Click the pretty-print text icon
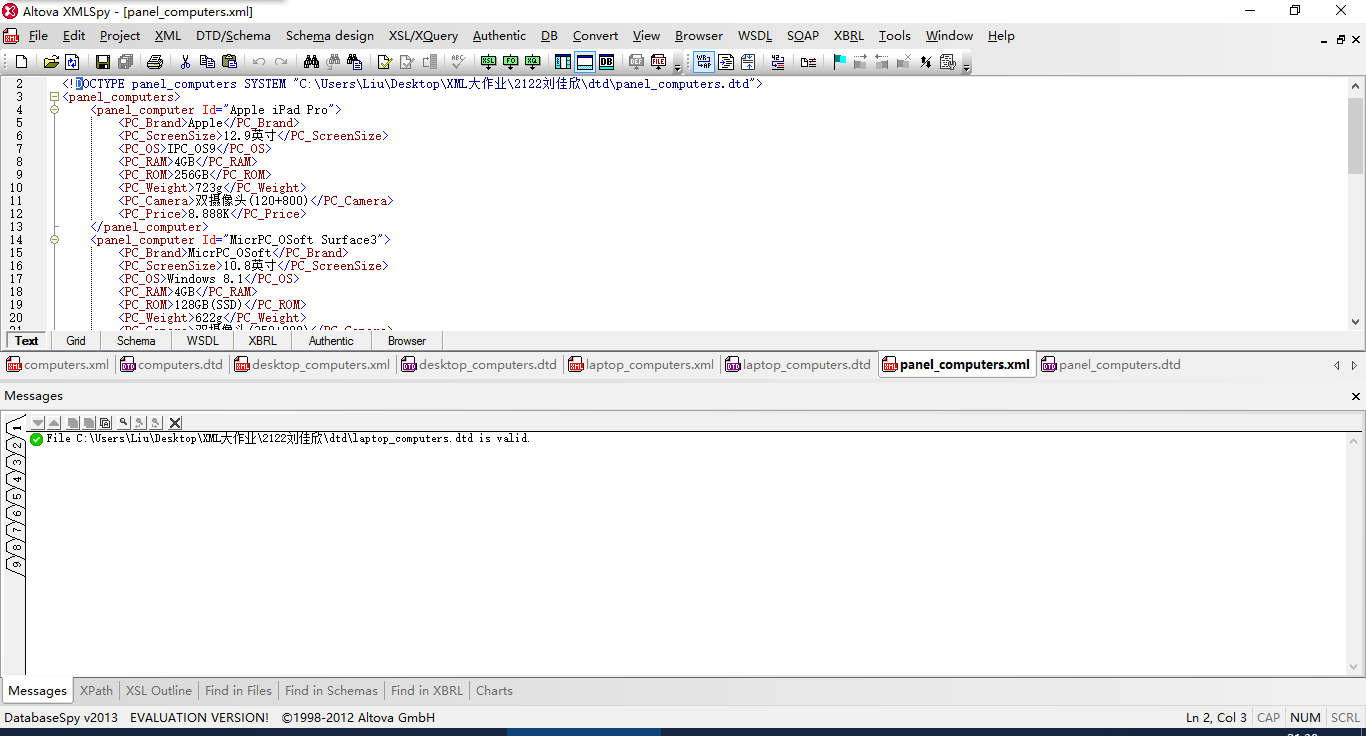Screen dimensions: 1366x736 point(726,62)
